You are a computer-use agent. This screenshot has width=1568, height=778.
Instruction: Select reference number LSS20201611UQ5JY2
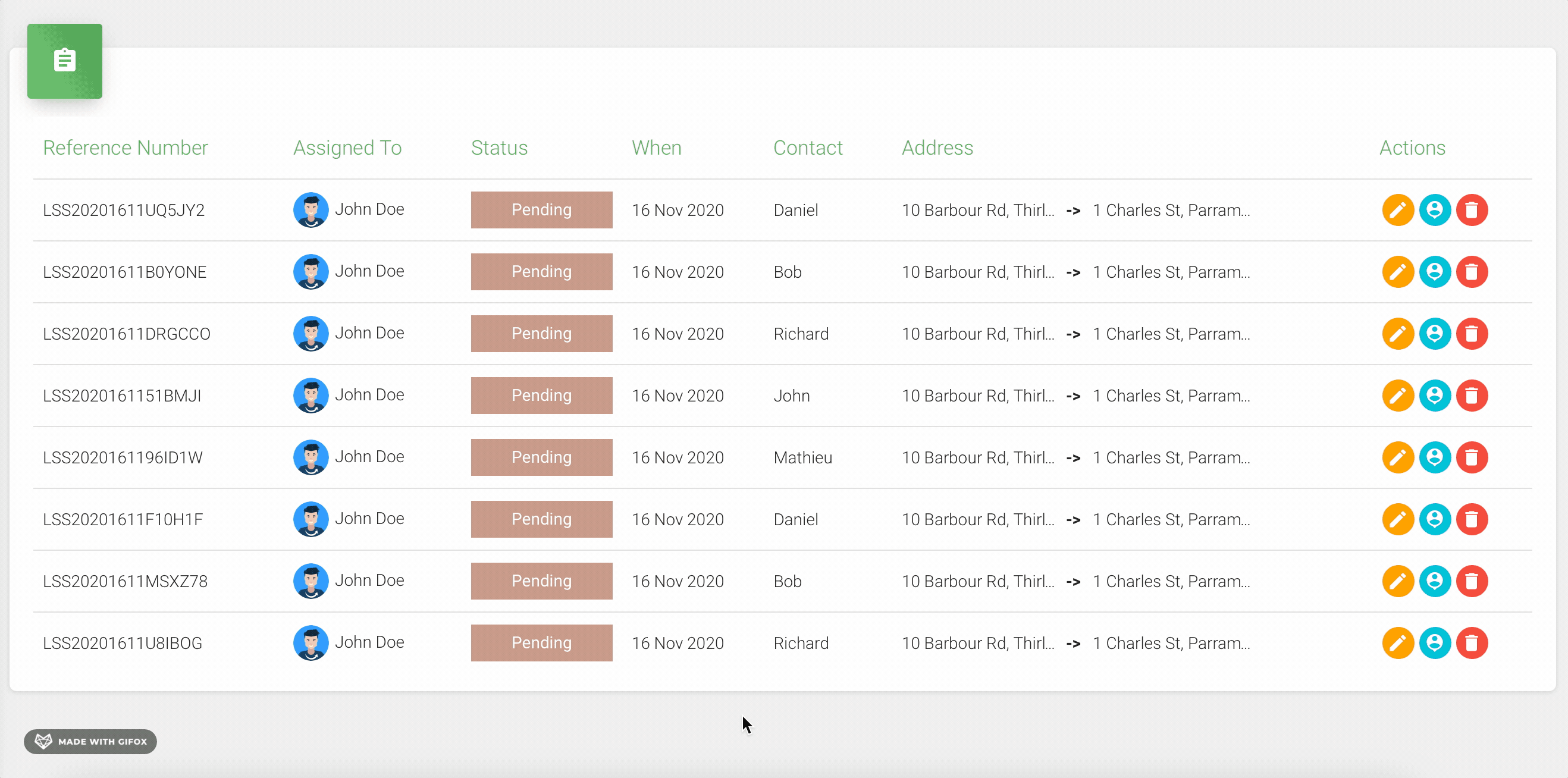pos(124,210)
